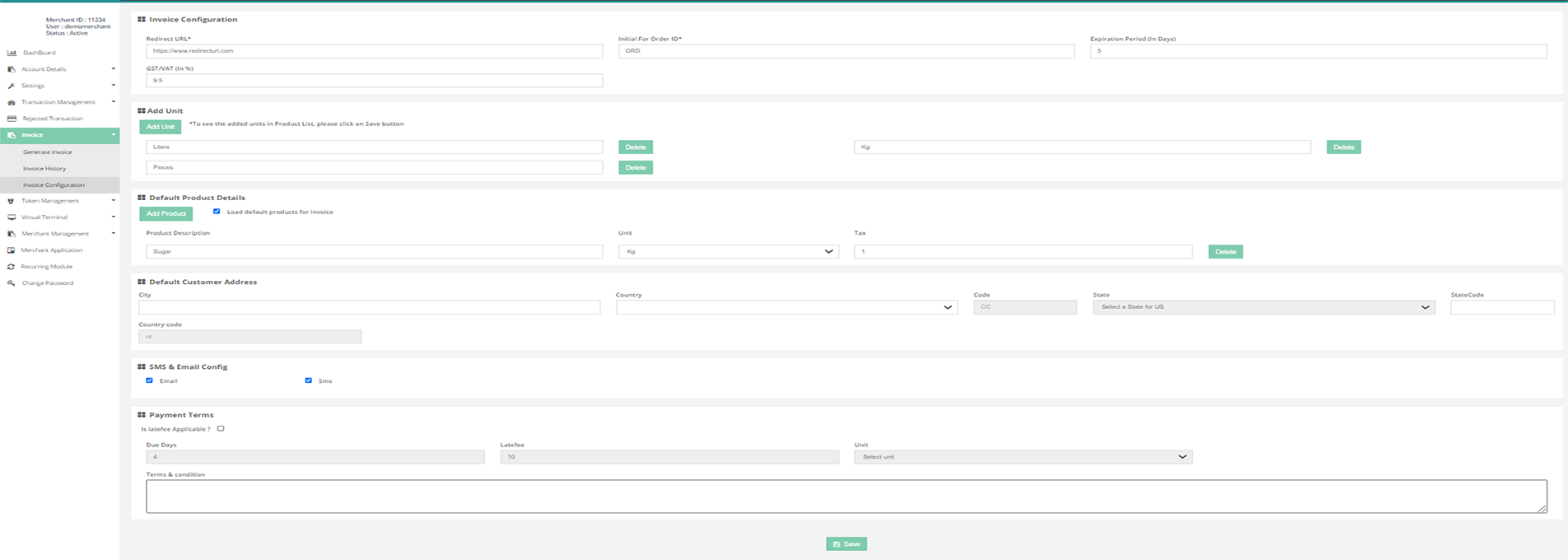Click the Settings wrench icon
Image resolution: width=1568 pixels, height=560 pixels.
[12, 86]
